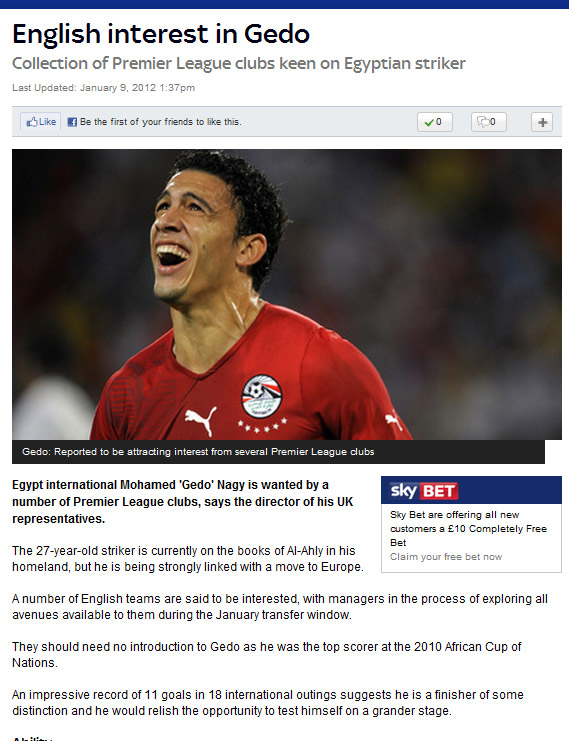Click the bold intro paragraph about Gedo

tap(182, 502)
